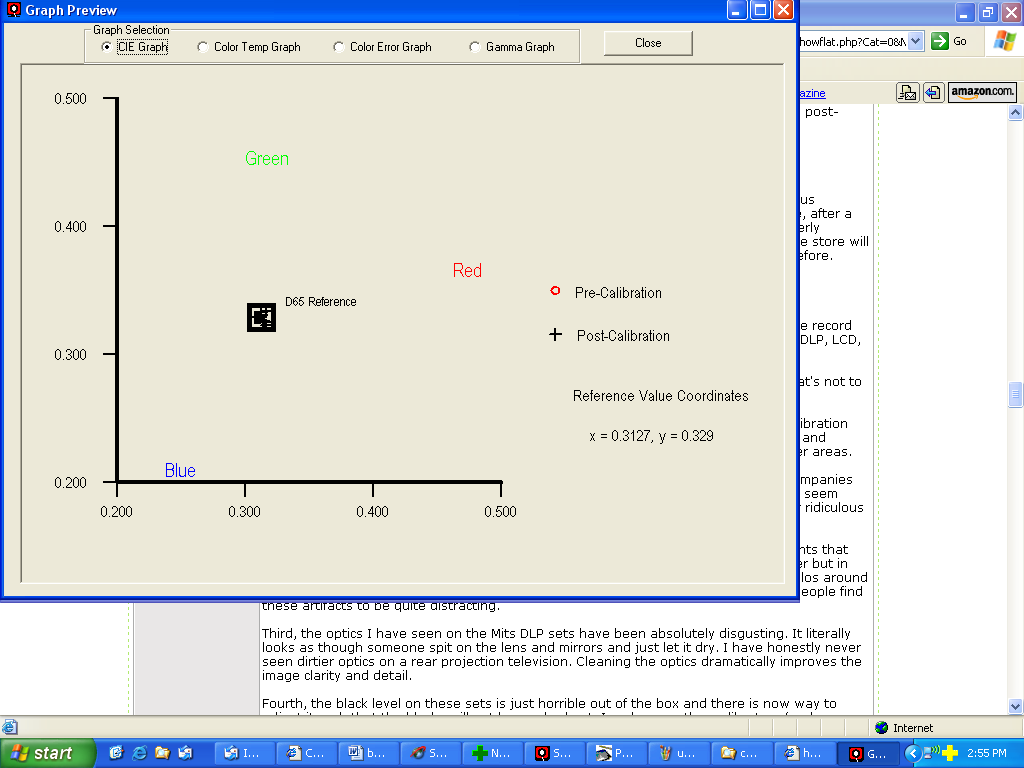Click the Post-Calibration plus legend marker
The height and width of the screenshot is (768, 1024).
(555, 335)
